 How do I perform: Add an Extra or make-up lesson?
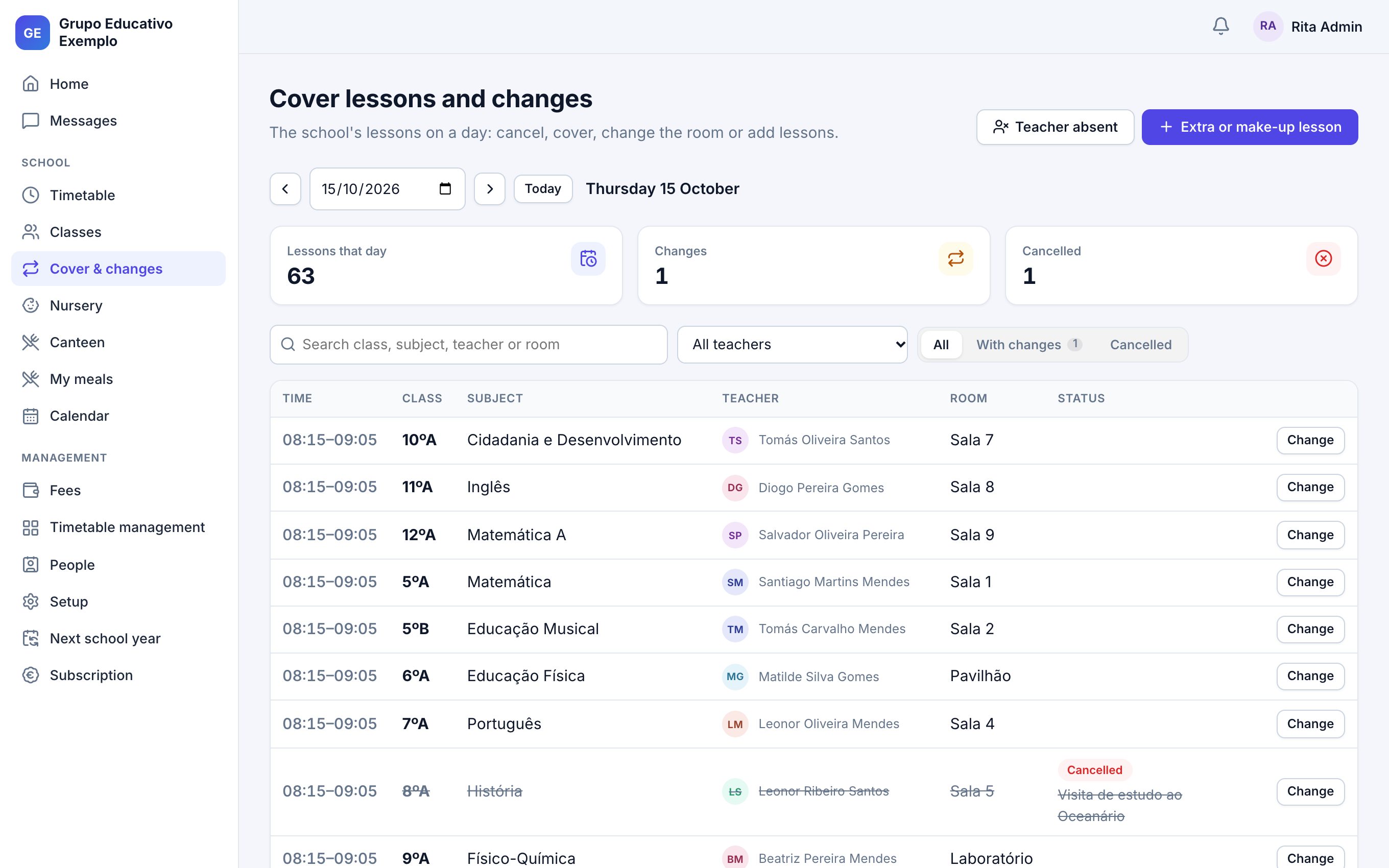pos(1250,127)
